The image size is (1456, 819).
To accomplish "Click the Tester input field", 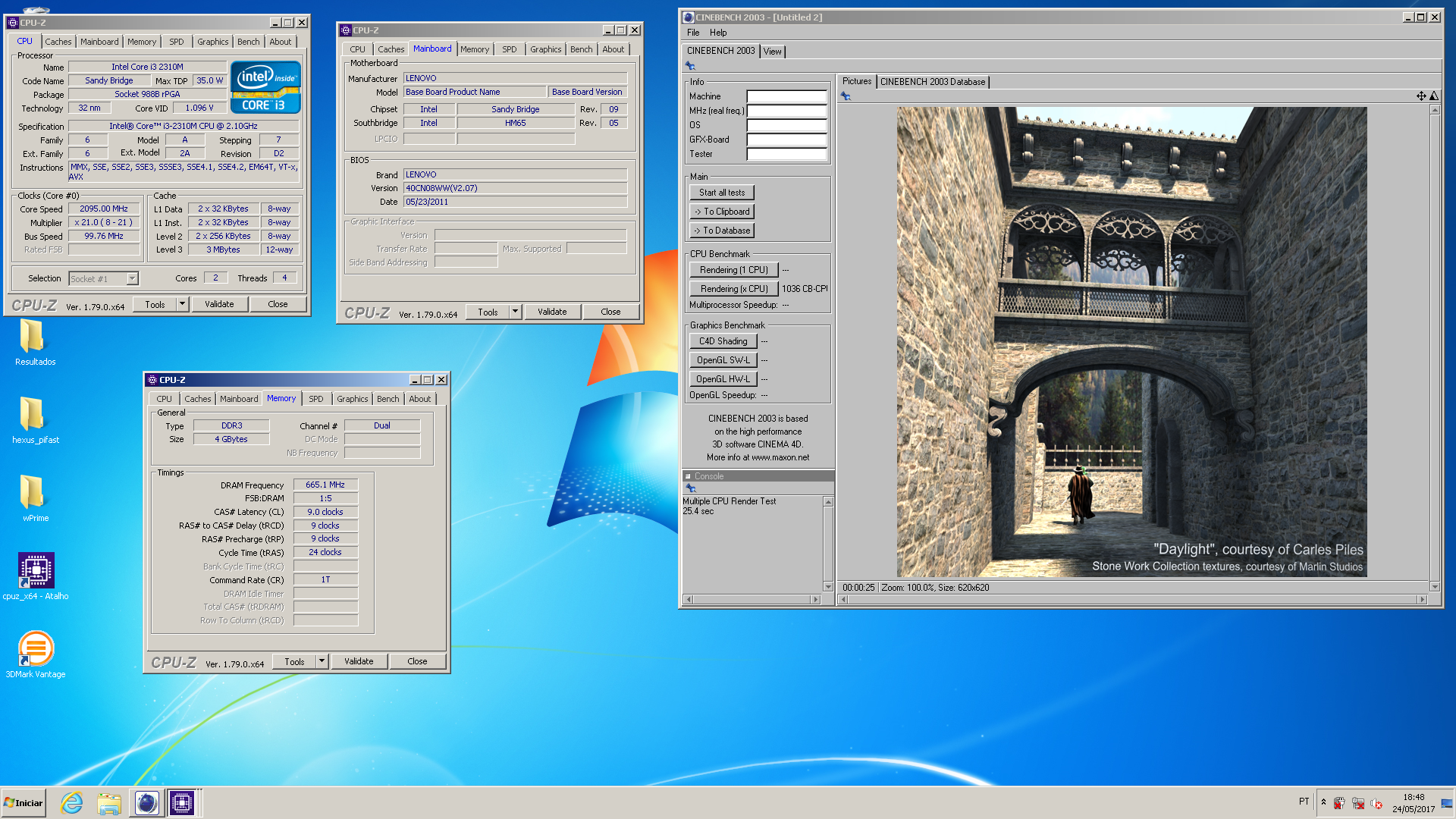I will click(786, 154).
